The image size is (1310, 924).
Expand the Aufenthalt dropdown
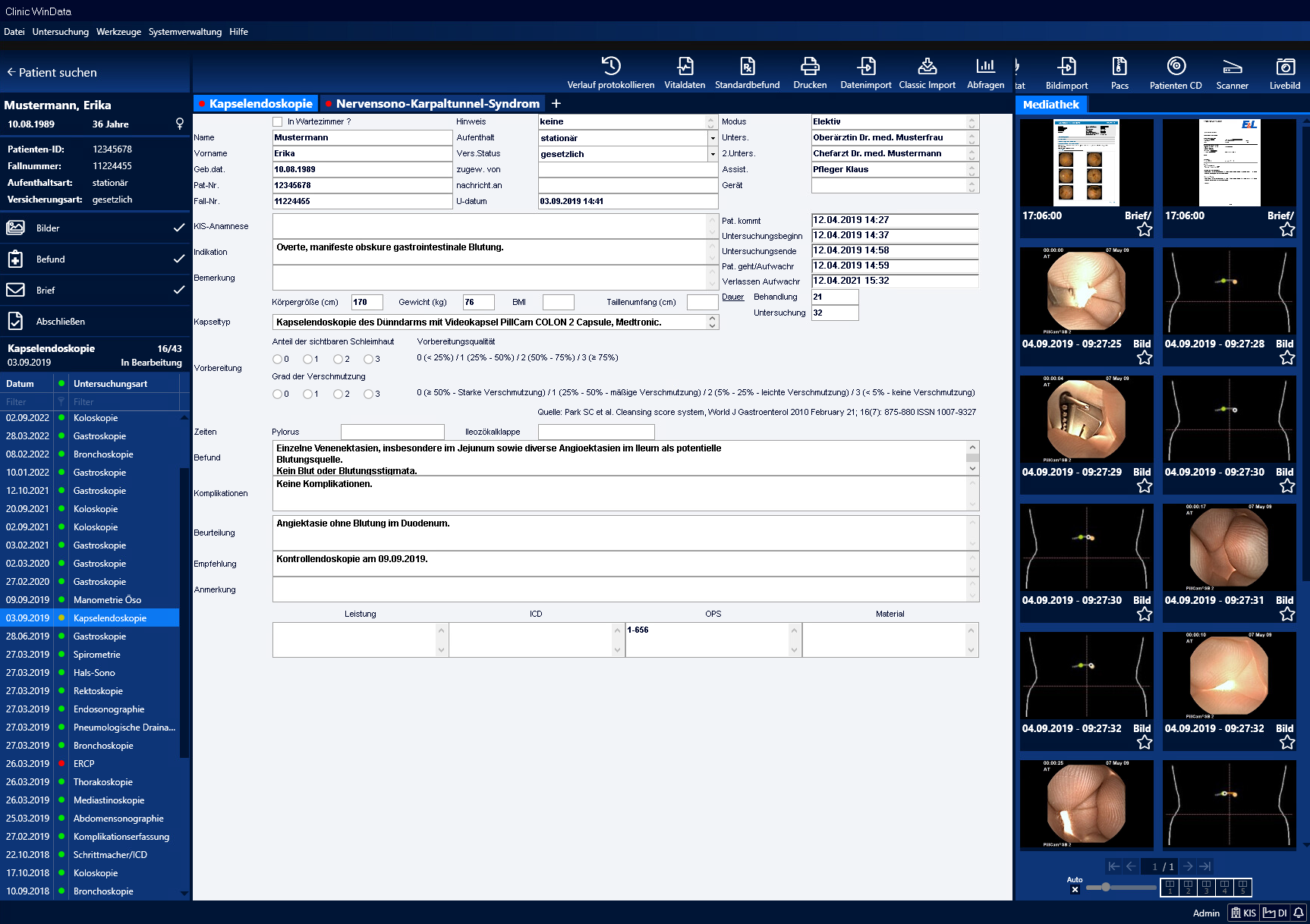[x=712, y=138]
